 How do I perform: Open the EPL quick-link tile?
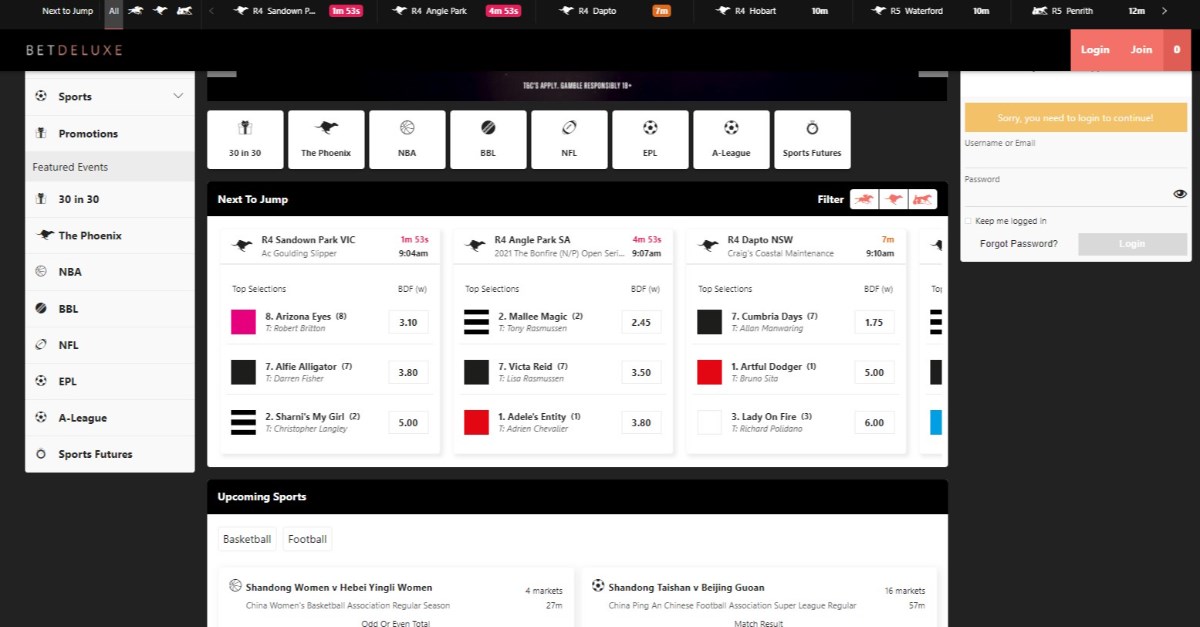pyautogui.click(x=650, y=139)
